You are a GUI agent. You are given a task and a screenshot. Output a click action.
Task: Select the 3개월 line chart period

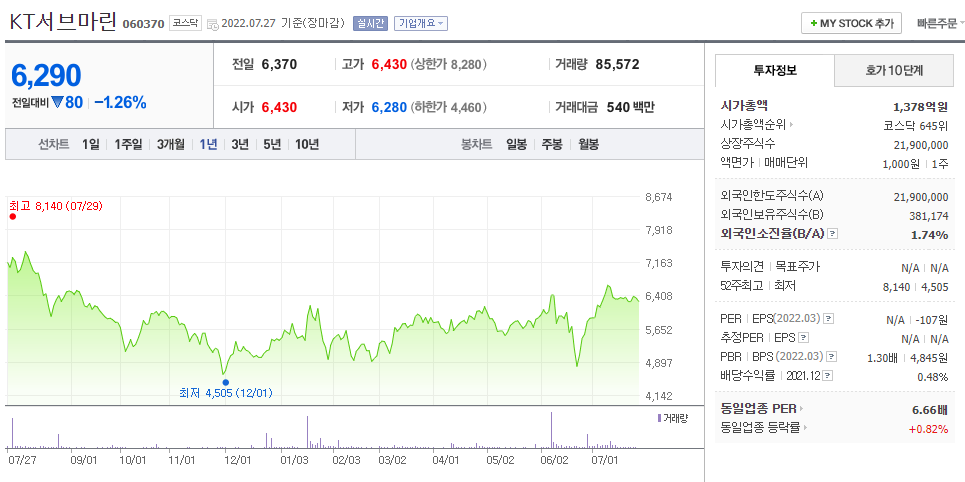(170, 145)
